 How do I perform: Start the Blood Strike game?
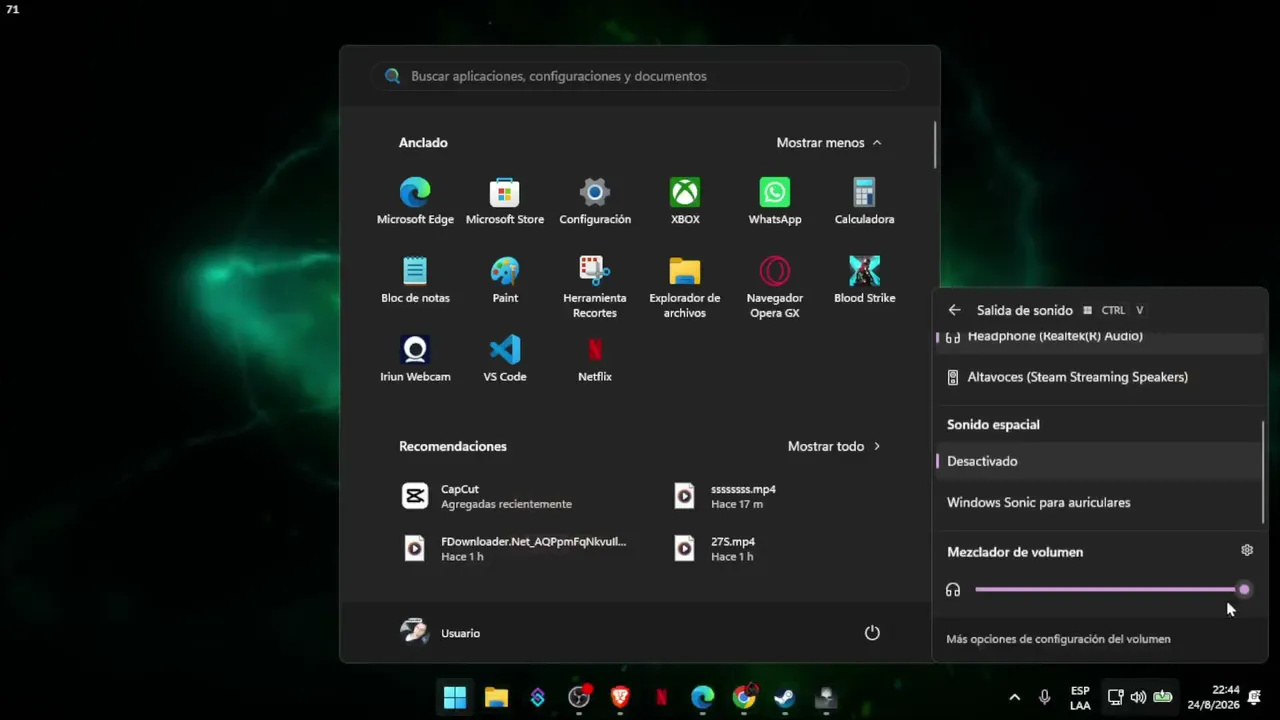click(865, 280)
